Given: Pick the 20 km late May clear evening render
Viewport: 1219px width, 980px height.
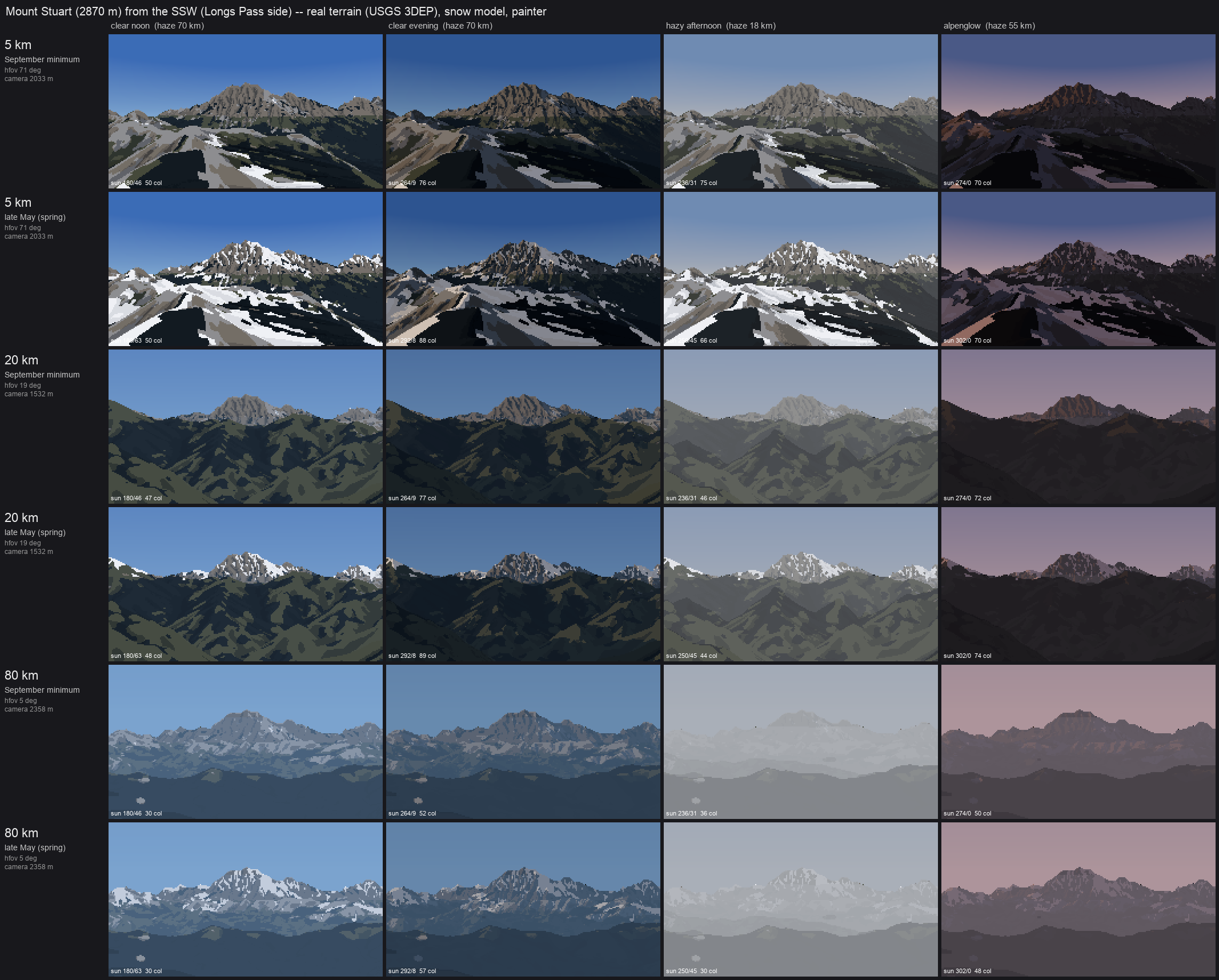Looking at the screenshot, I should (x=523, y=584).
